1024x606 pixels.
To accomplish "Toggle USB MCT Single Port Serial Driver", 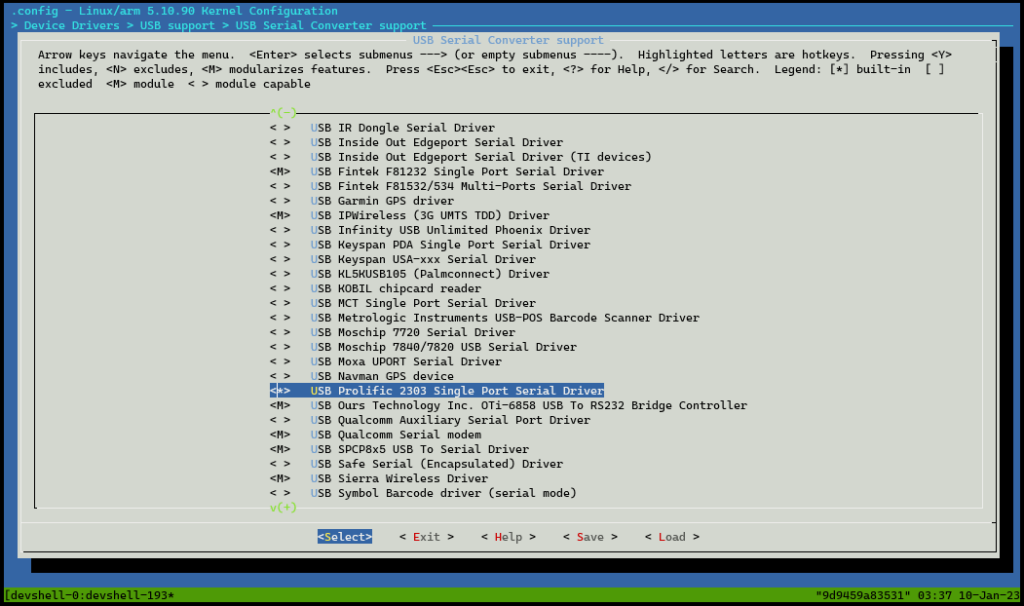I will [x=280, y=303].
